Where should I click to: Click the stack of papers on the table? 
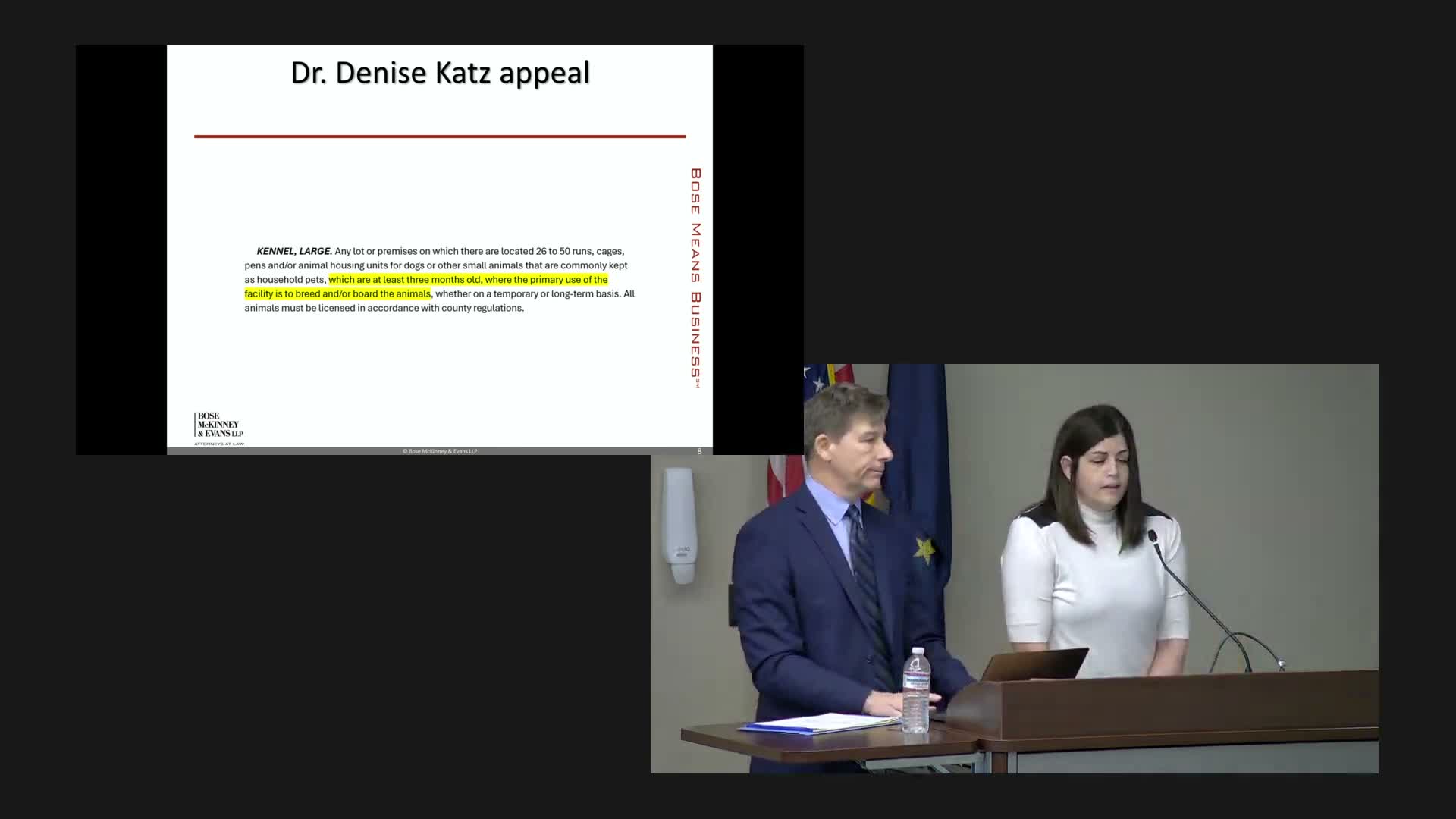tap(819, 723)
